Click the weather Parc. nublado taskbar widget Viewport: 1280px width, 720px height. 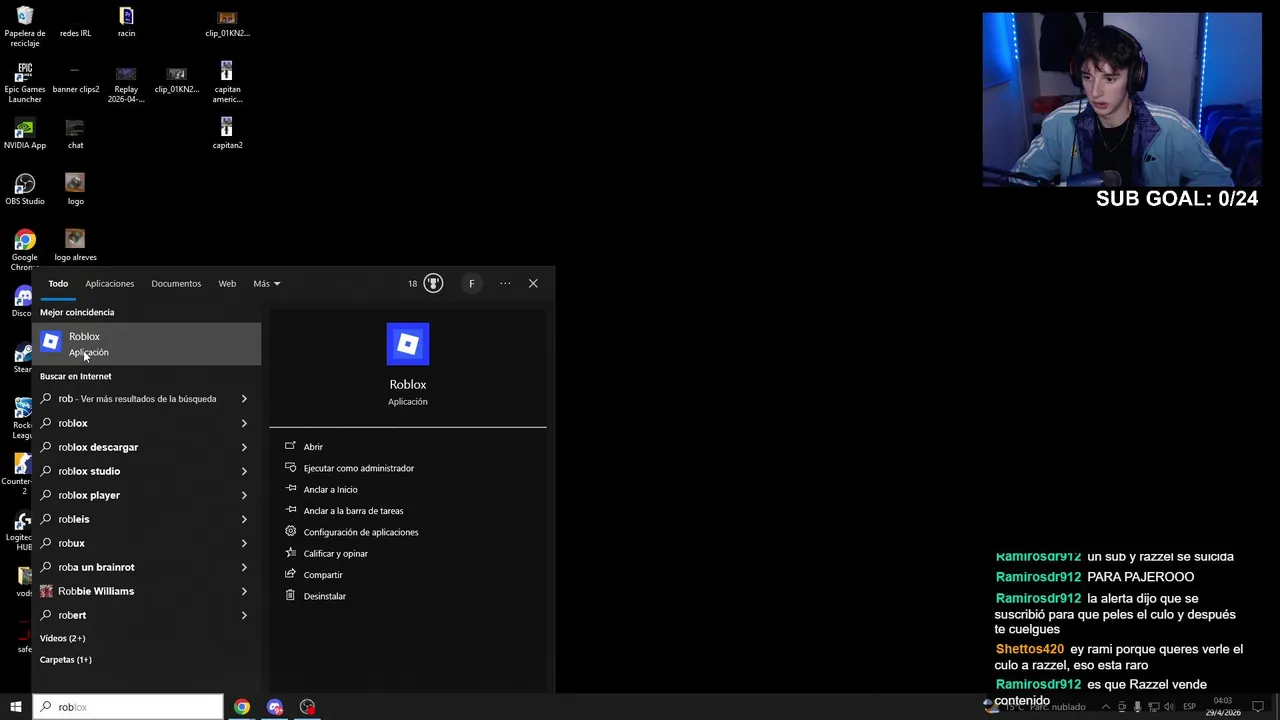click(1037, 707)
